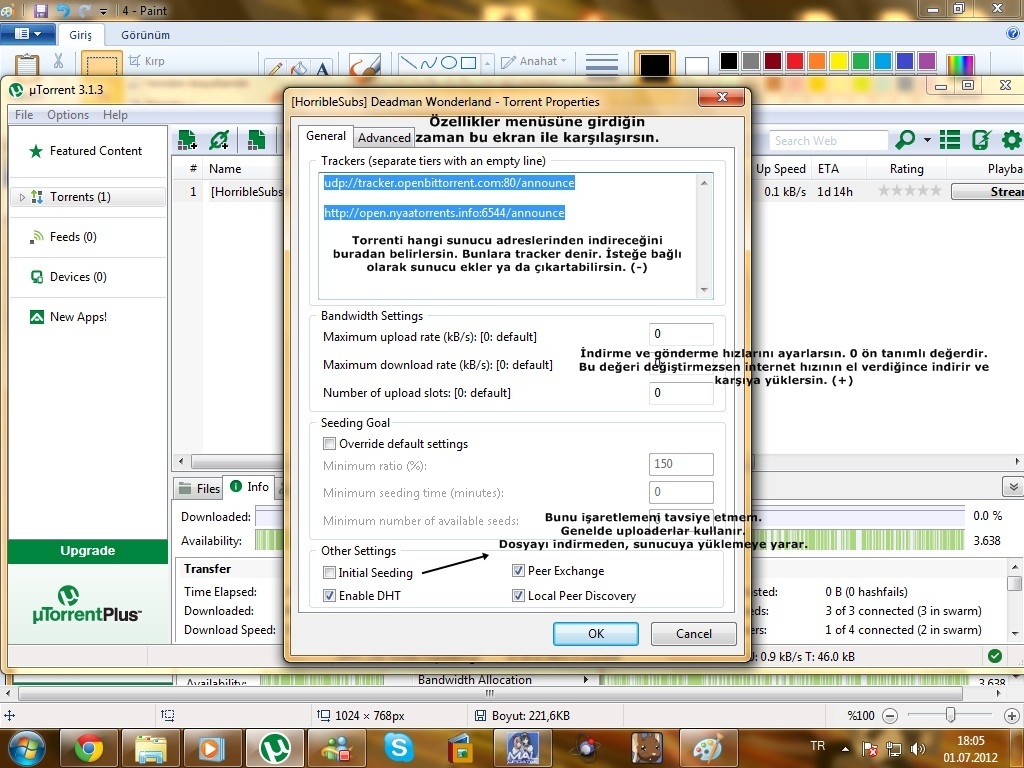This screenshot has width=1024, height=768.
Task: Toggle Override default settings checkbox
Action: (x=329, y=443)
